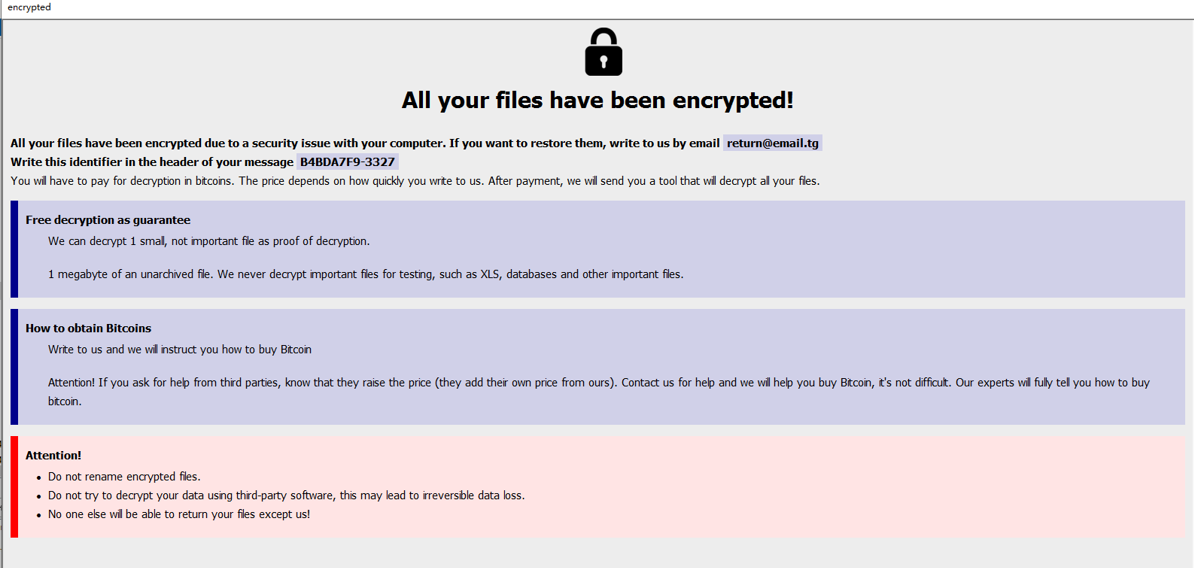Click the "You will have to pay for decryption" line
Image resolution: width=1194 pixels, height=568 pixels.
[415, 181]
